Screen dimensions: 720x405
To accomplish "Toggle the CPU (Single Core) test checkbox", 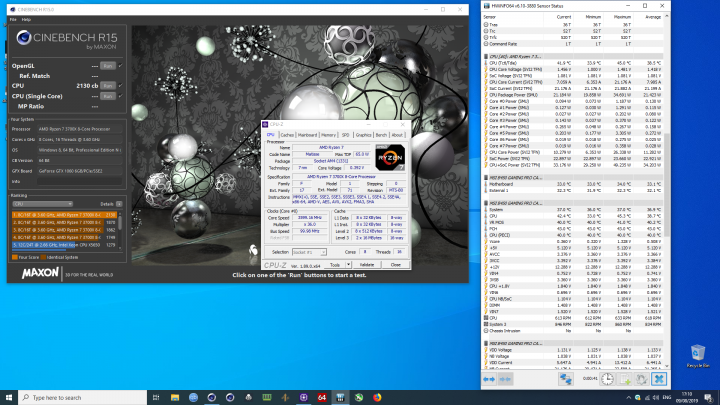I will pyautogui.click(x=120, y=96).
